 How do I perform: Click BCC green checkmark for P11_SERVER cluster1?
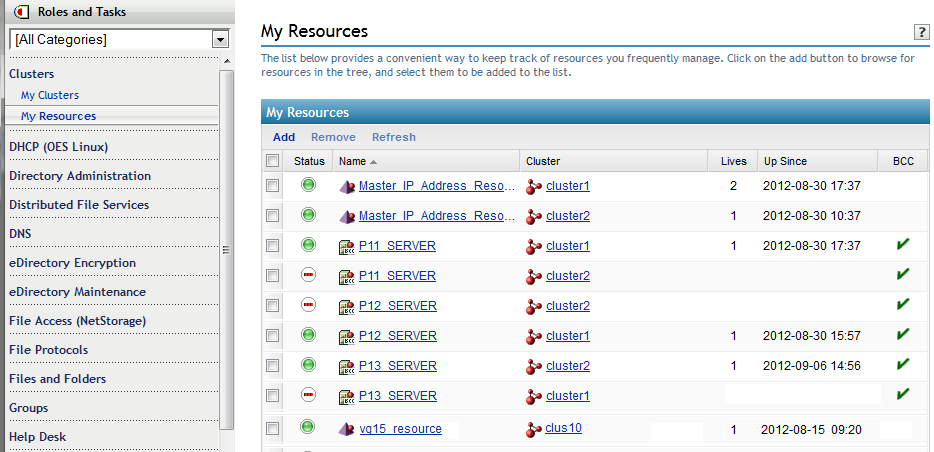coord(903,244)
